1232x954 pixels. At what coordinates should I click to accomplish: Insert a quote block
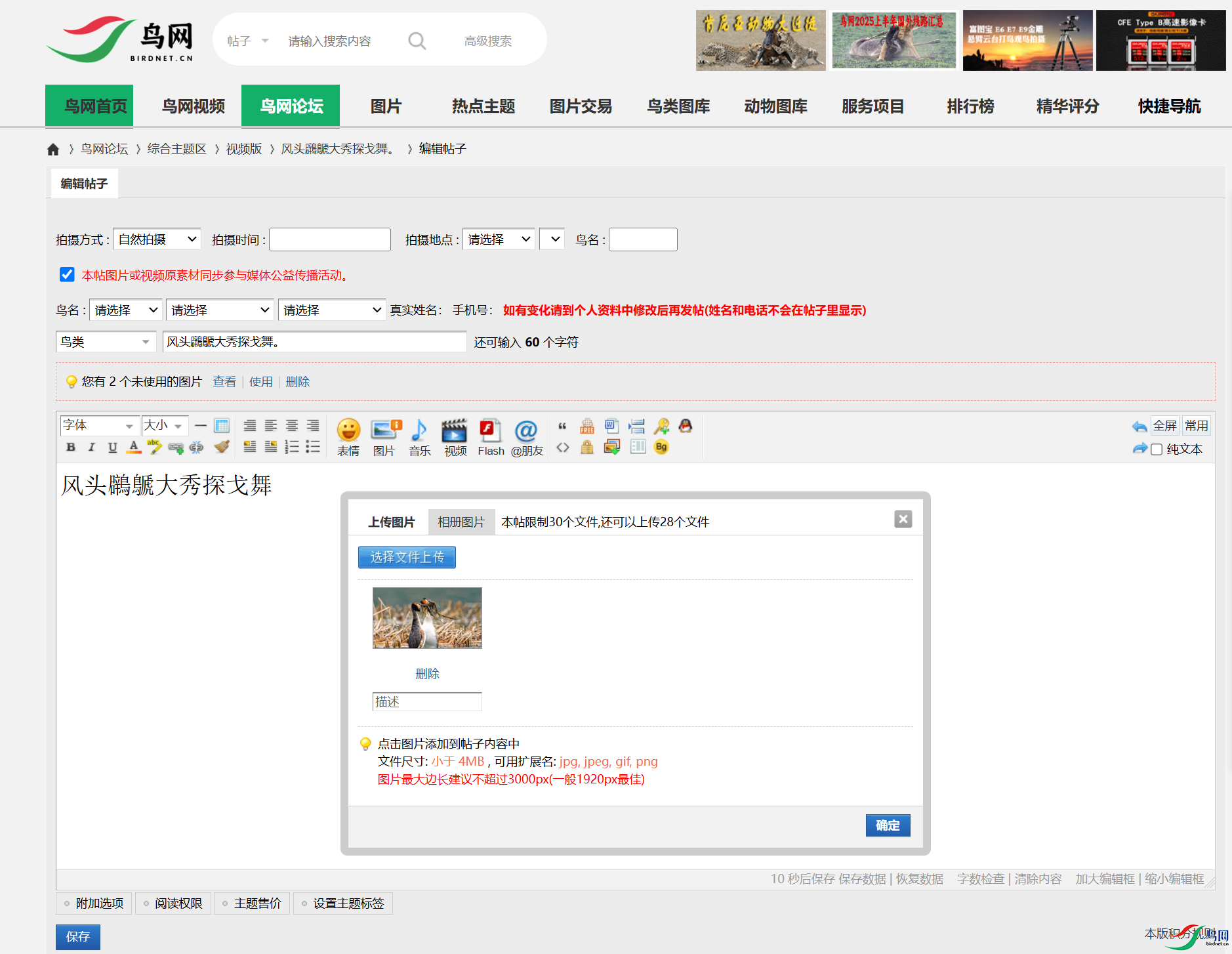[562, 426]
